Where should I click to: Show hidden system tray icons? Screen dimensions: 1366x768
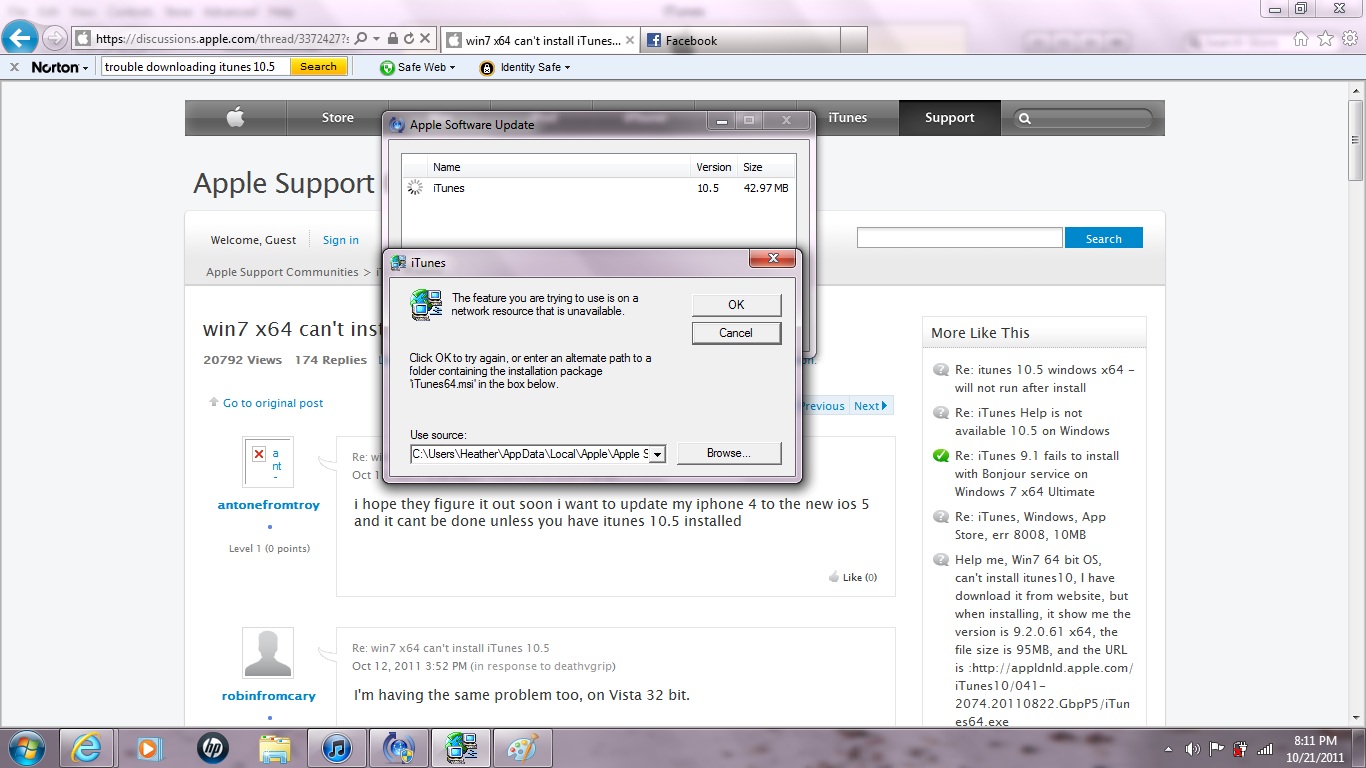click(x=1169, y=749)
